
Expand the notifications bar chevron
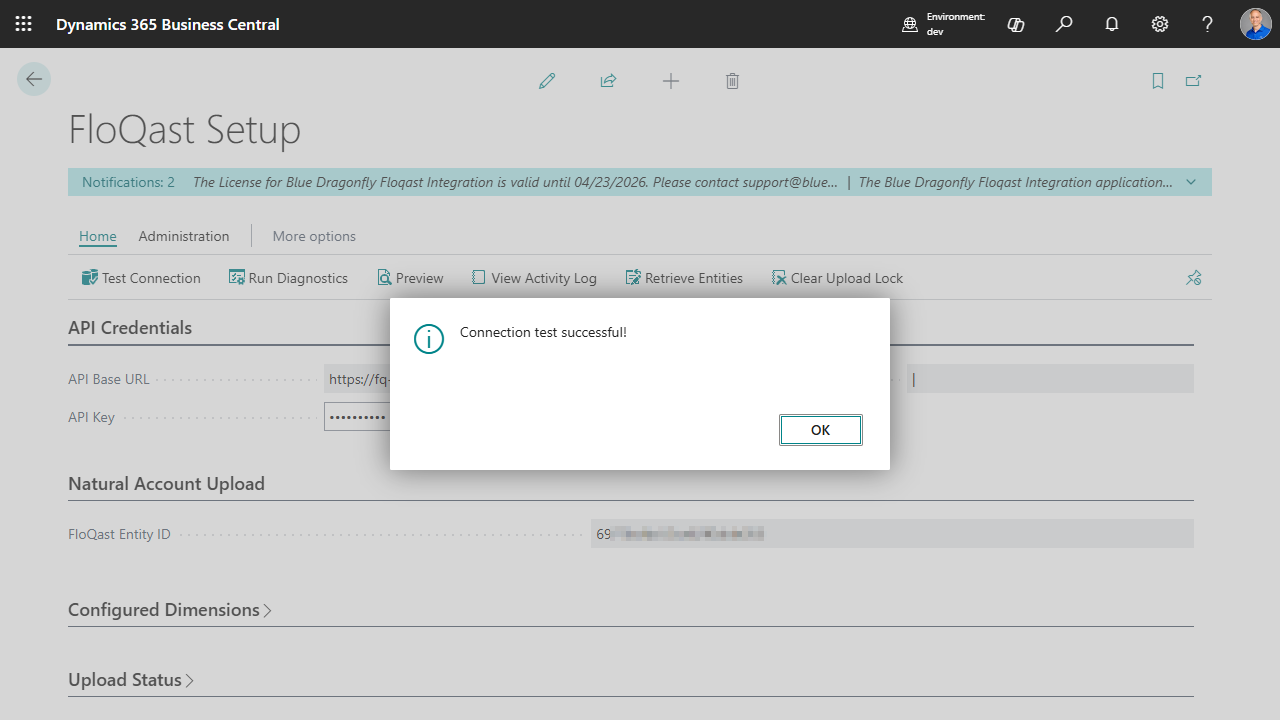[1191, 182]
